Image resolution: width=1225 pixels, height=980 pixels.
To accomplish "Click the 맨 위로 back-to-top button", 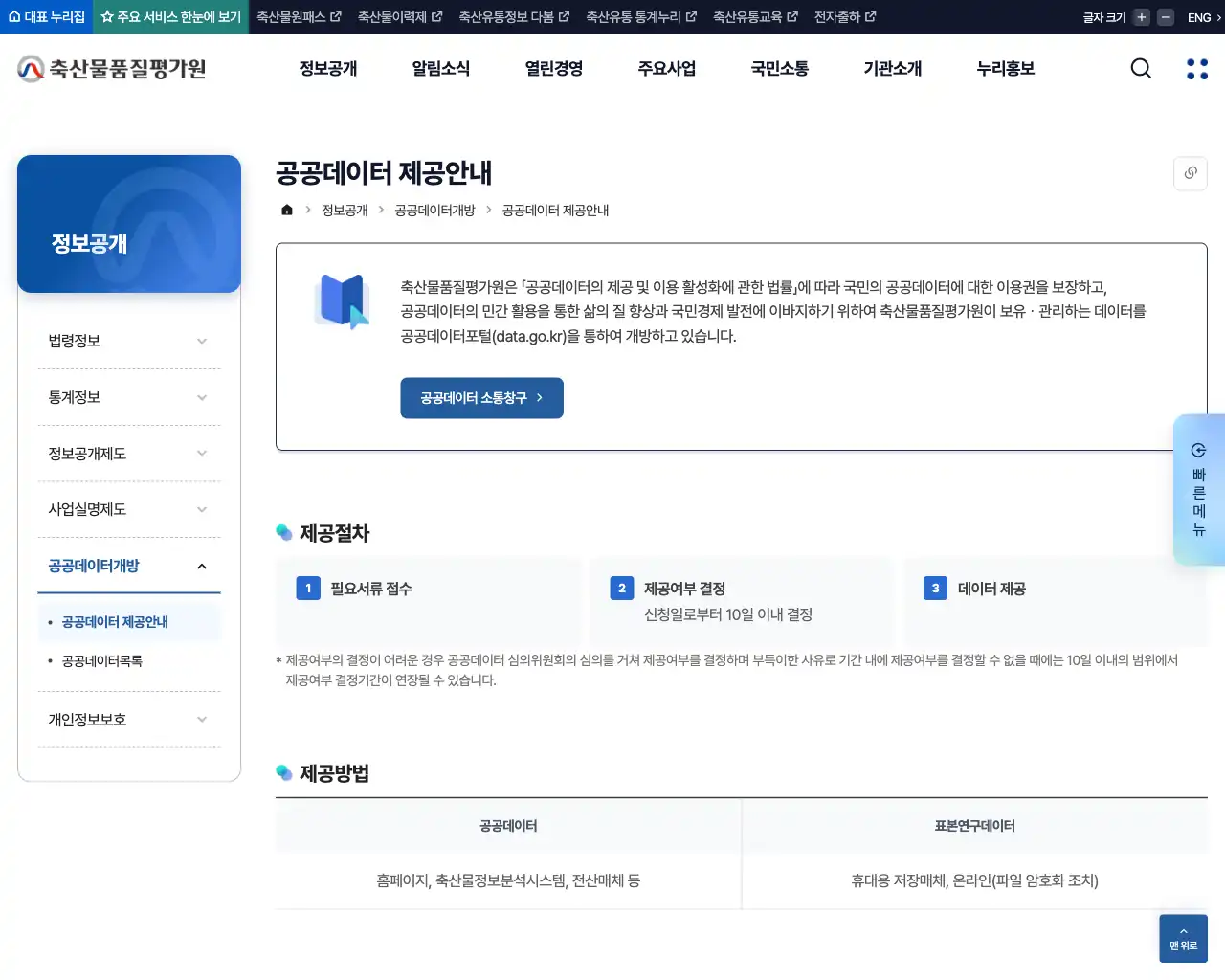I will tap(1183, 938).
